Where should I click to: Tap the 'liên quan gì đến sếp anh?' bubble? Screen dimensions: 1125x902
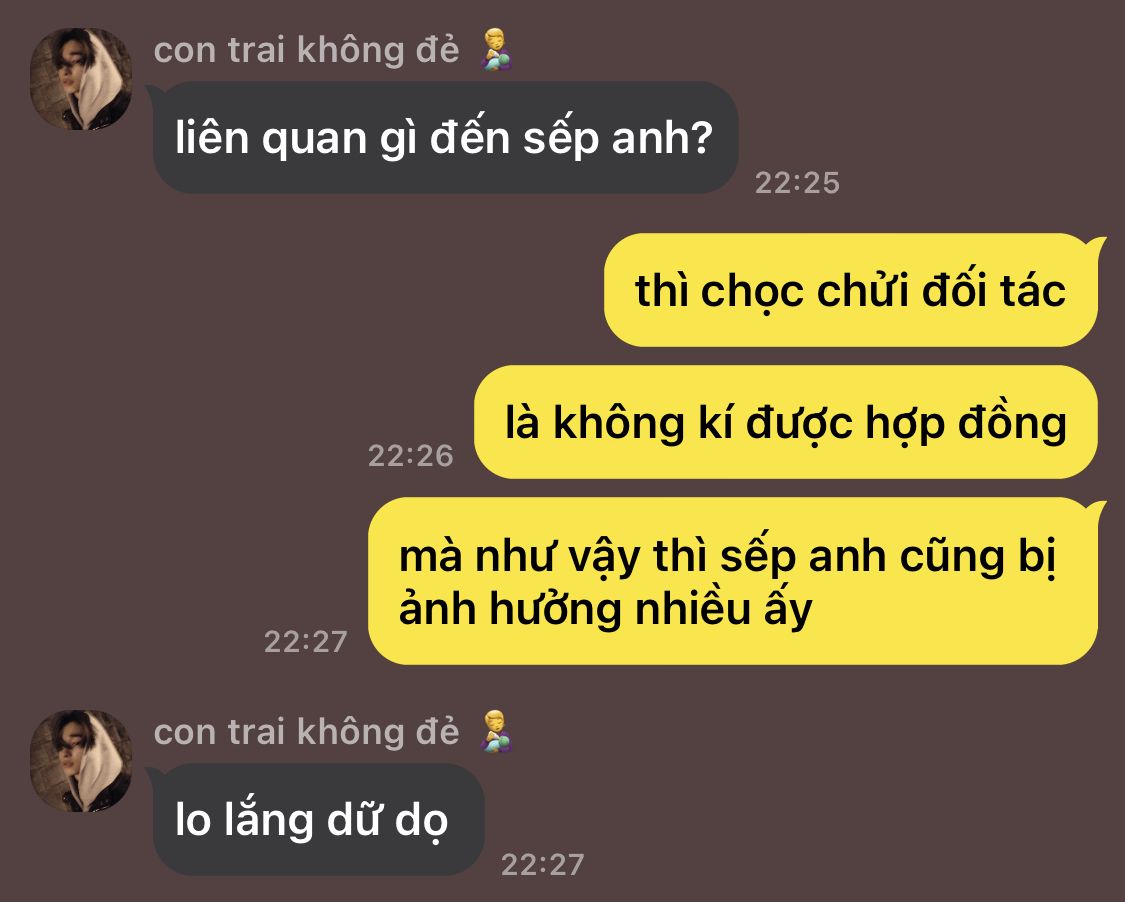445,137
